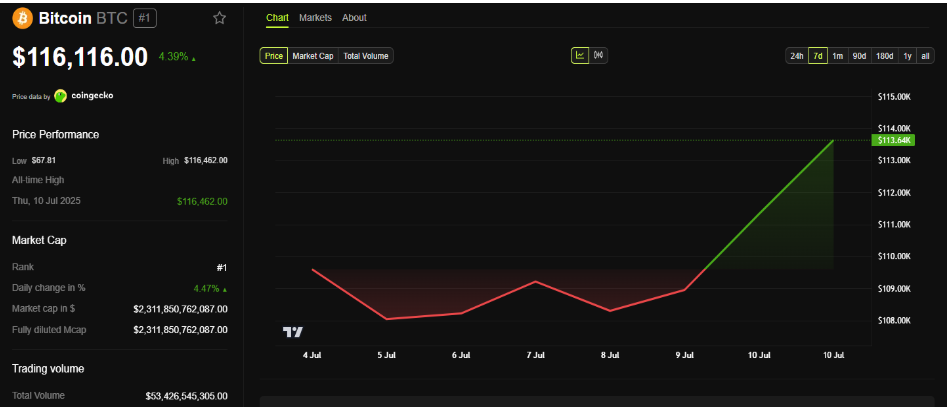This screenshot has width=947, height=407.
Task: Click the 4.39% change value
Action: (x=173, y=57)
